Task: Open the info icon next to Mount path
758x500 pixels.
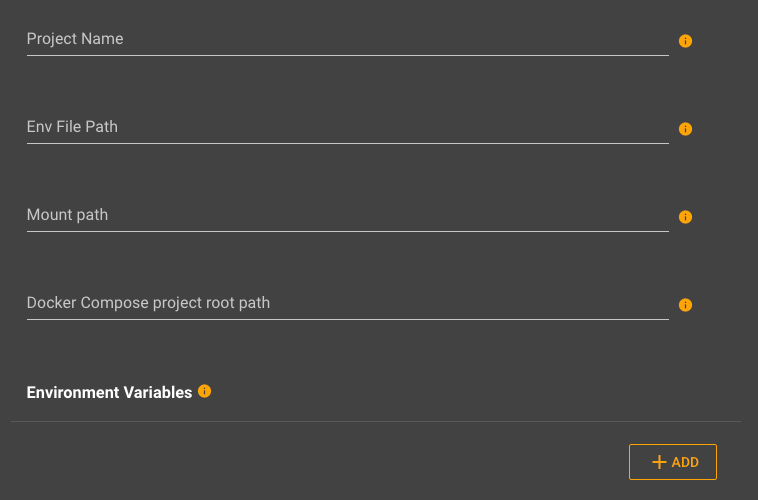Action: (x=685, y=217)
